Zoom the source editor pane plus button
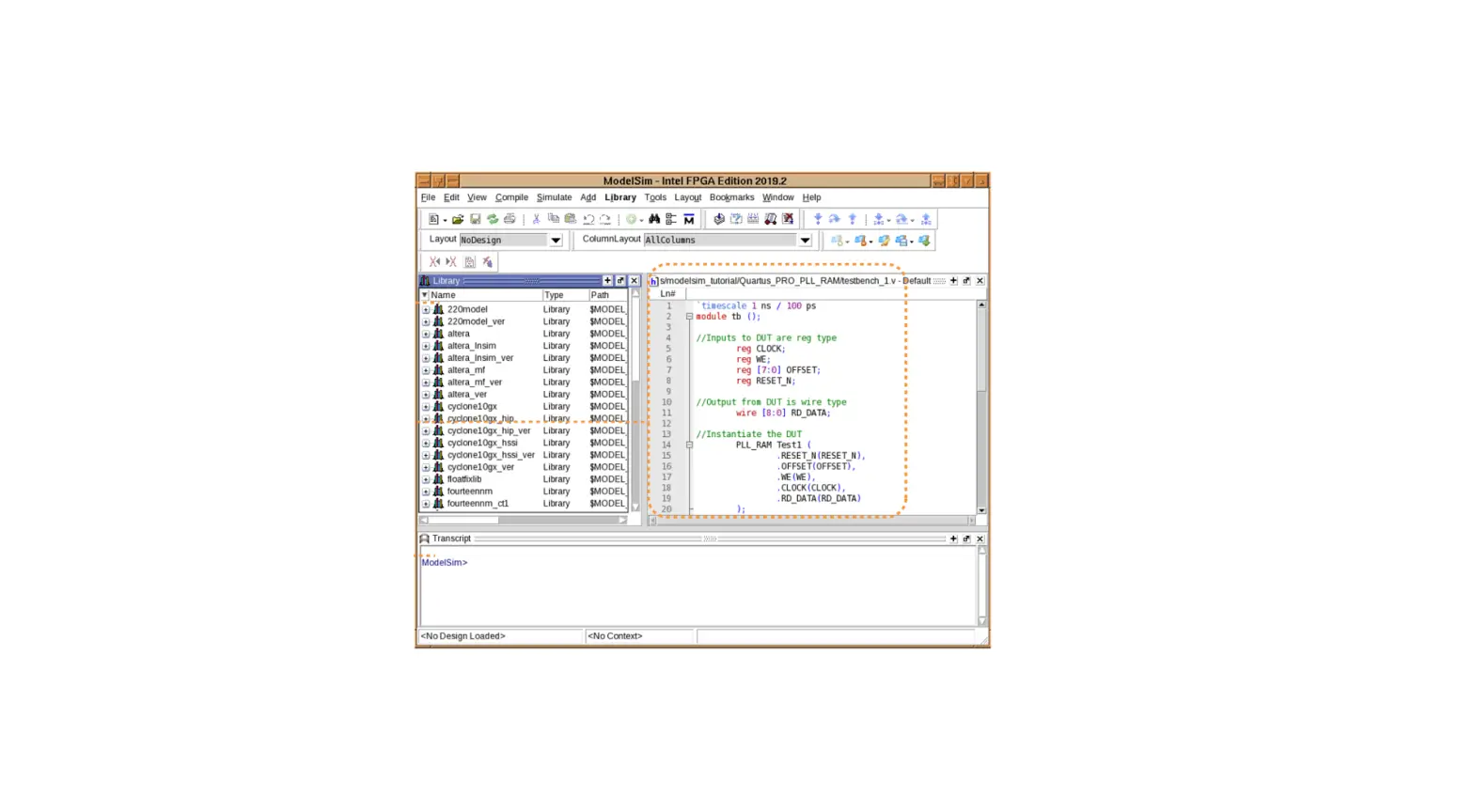 (953, 281)
